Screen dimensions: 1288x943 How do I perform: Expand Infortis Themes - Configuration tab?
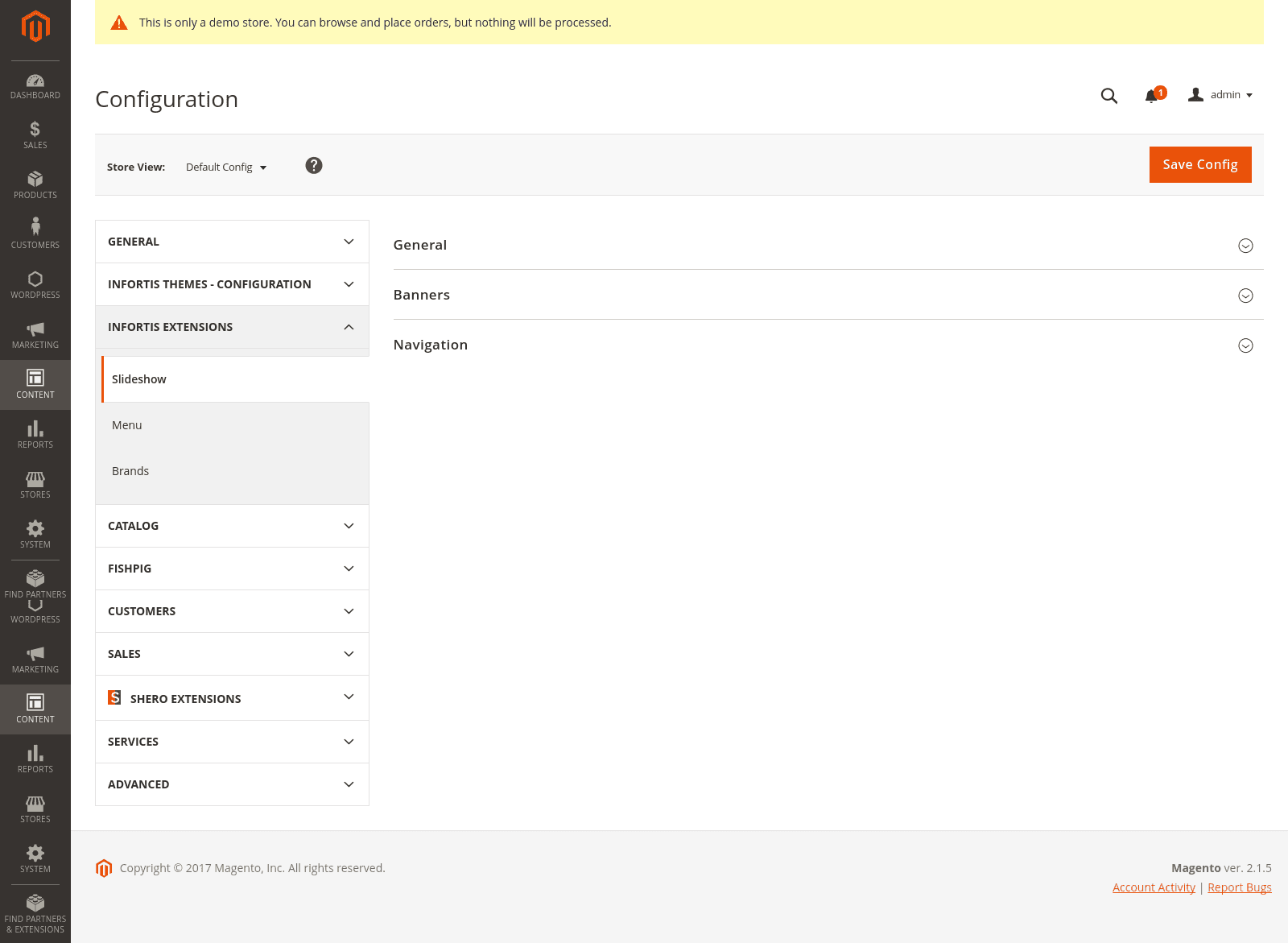click(232, 284)
